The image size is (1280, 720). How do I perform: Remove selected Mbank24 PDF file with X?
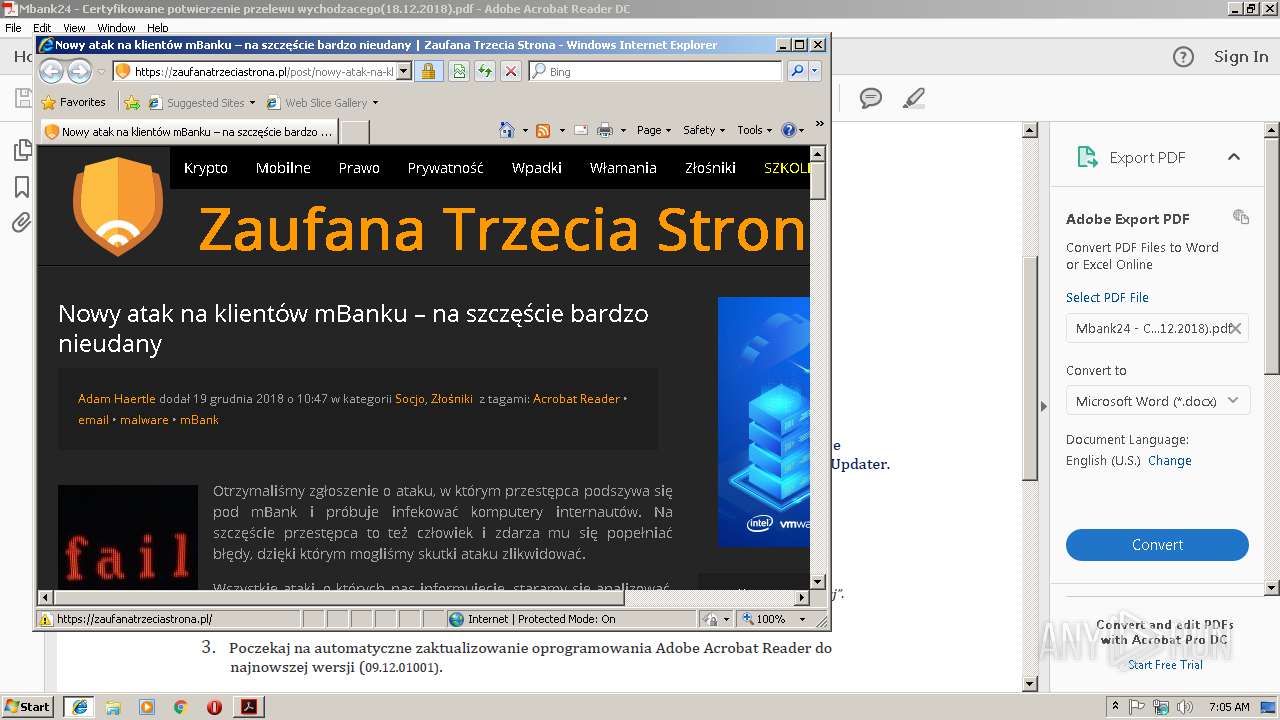point(1236,328)
